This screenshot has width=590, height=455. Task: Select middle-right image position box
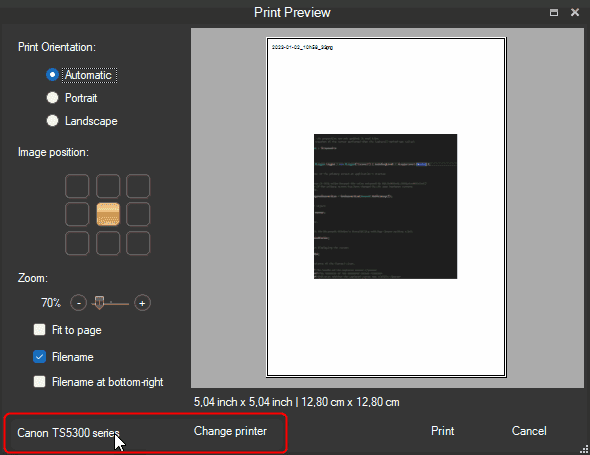pyautogui.click(x=138, y=214)
